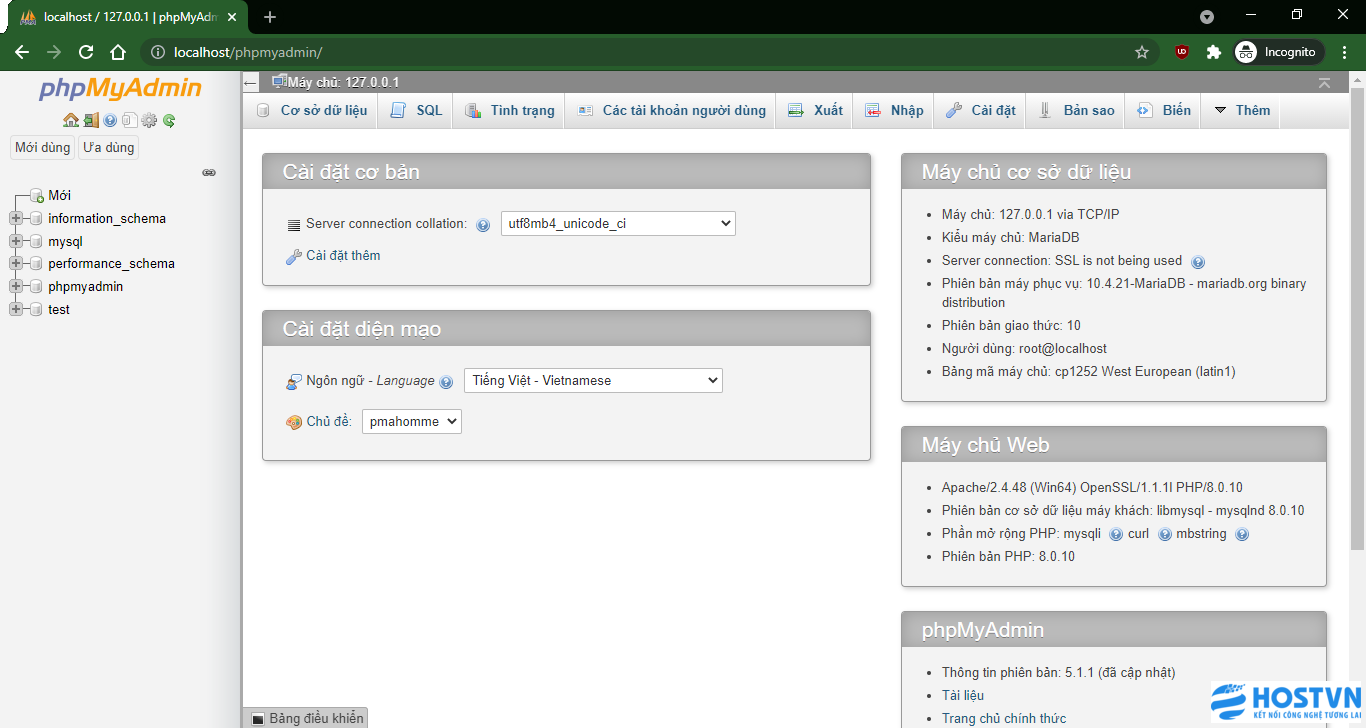This screenshot has height=728, width=1366.
Task: Click the Trang chủ chính thức link
Action: (1004, 719)
